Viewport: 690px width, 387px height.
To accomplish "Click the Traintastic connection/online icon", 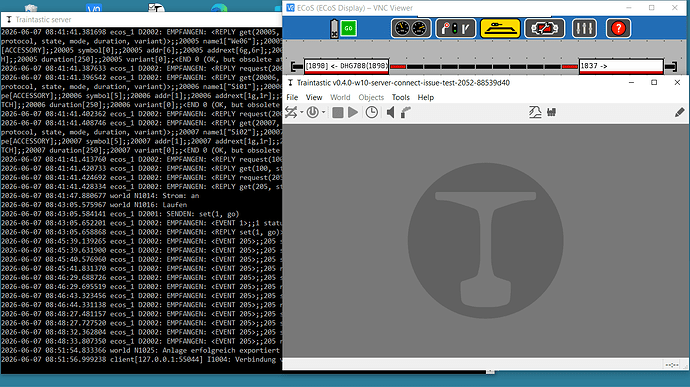I will (x=291, y=113).
